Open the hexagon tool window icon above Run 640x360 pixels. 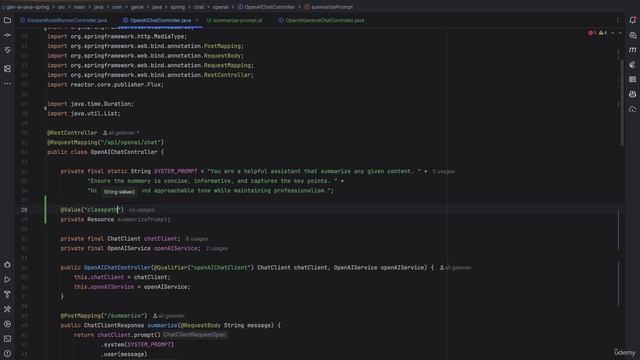(x=7, y=264)
